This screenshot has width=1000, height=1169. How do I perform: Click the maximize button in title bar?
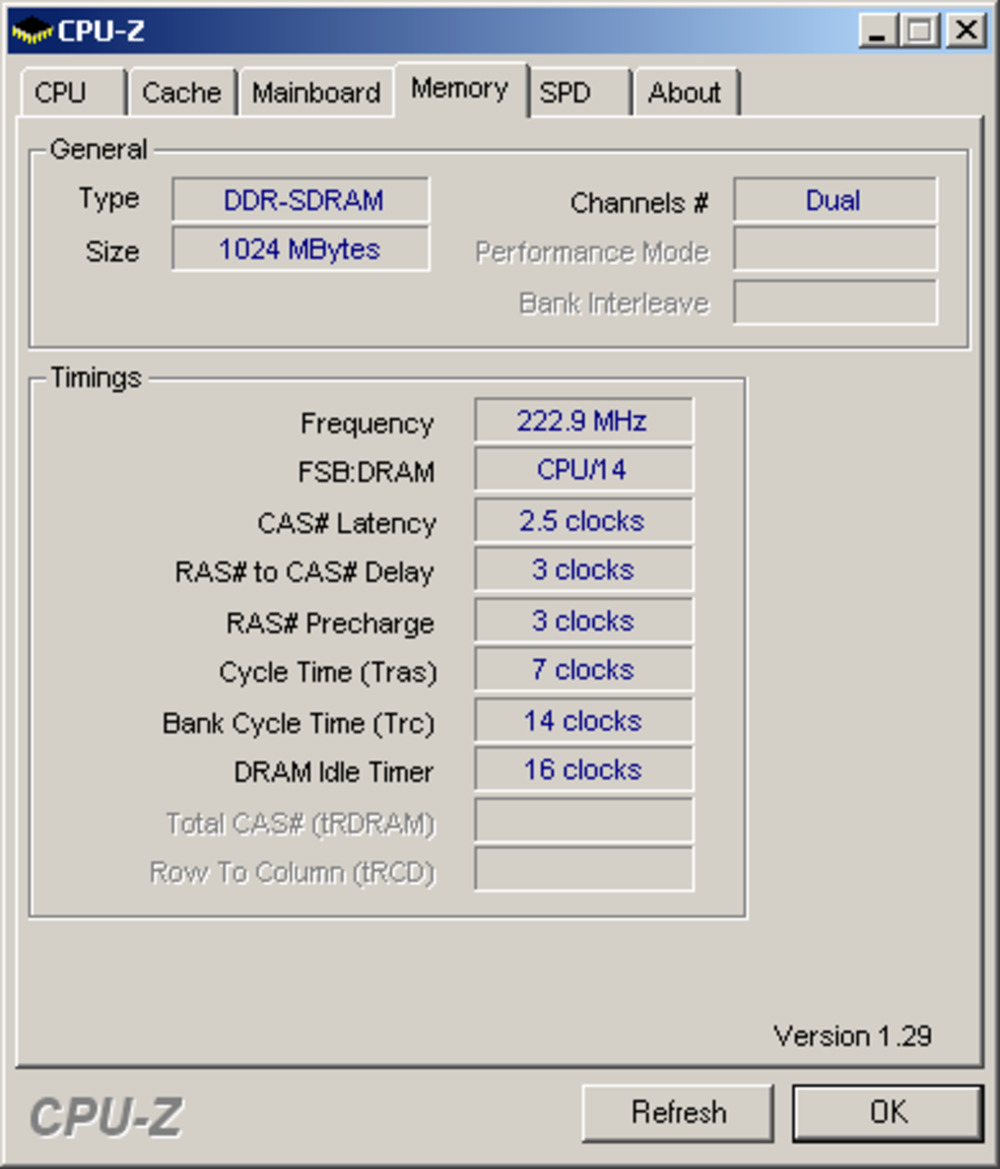920,31
